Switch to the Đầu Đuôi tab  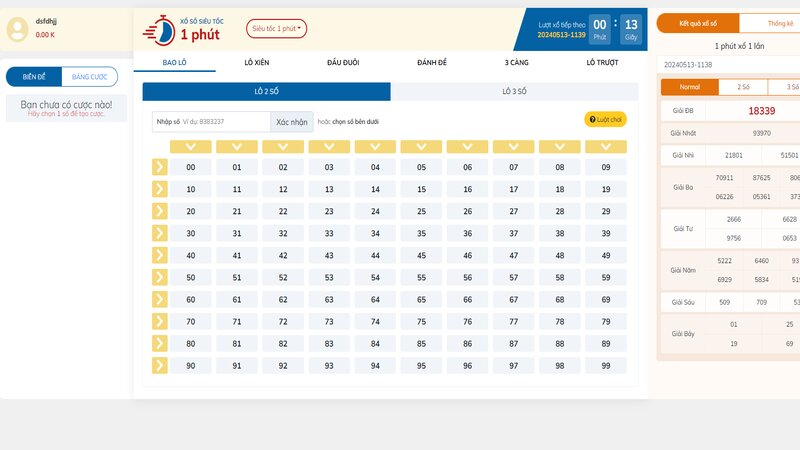343,62
